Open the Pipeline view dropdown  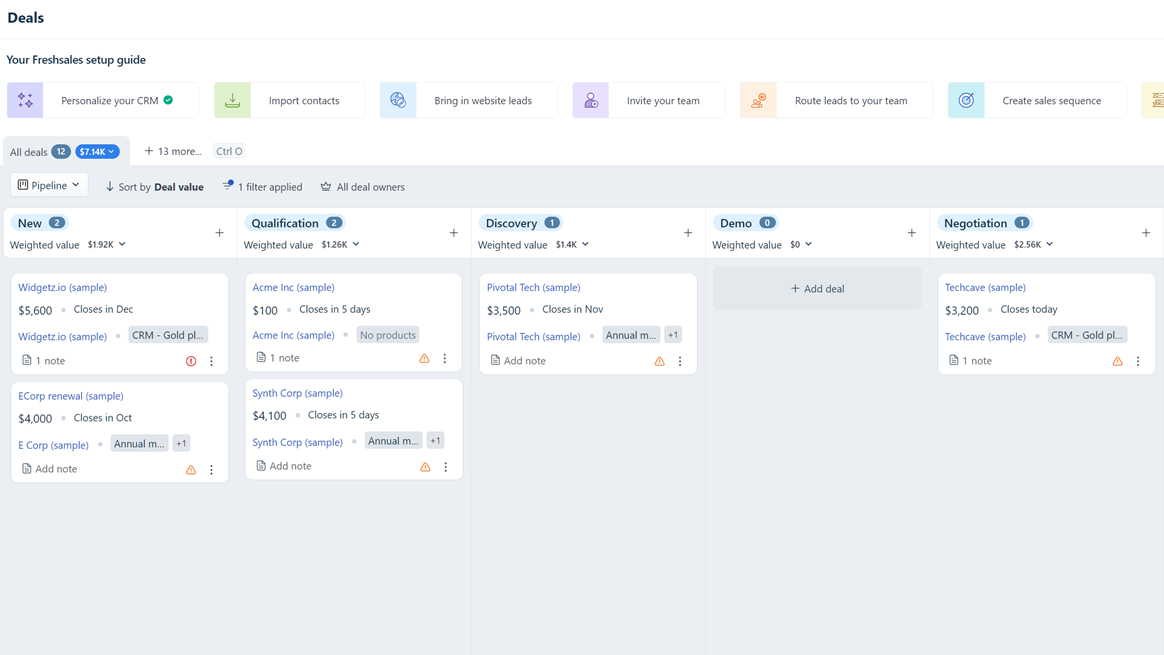[x=49, y=185]
